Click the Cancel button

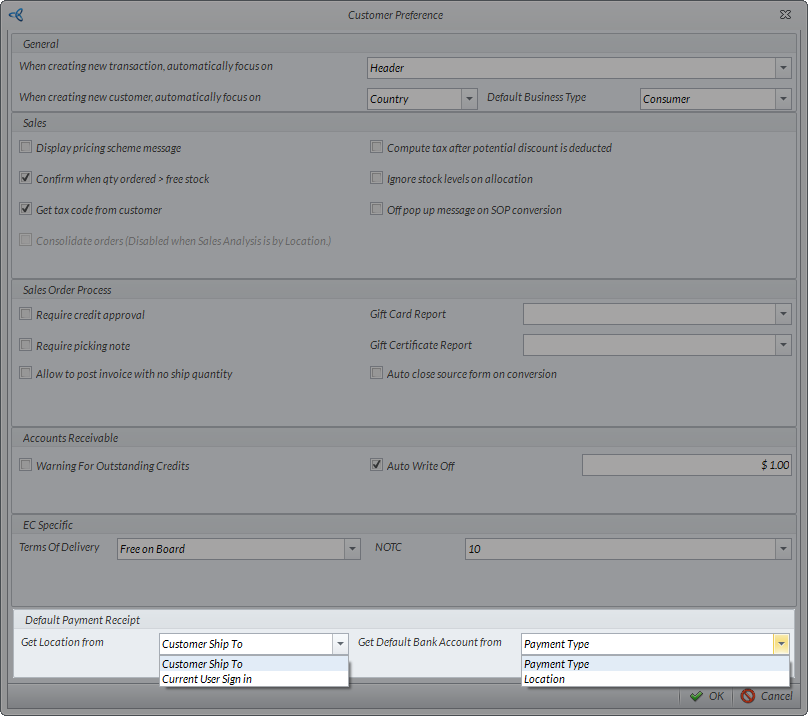(x=766, y=696)
